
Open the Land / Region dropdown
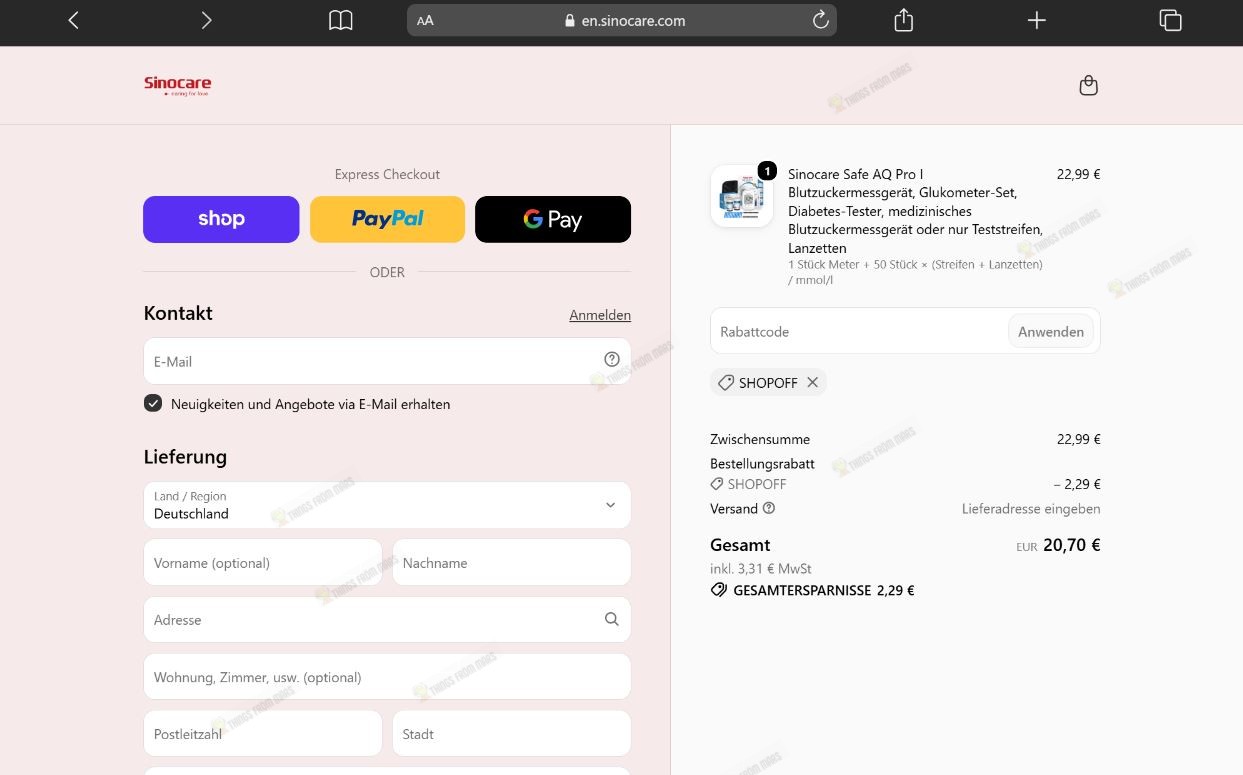387,505
